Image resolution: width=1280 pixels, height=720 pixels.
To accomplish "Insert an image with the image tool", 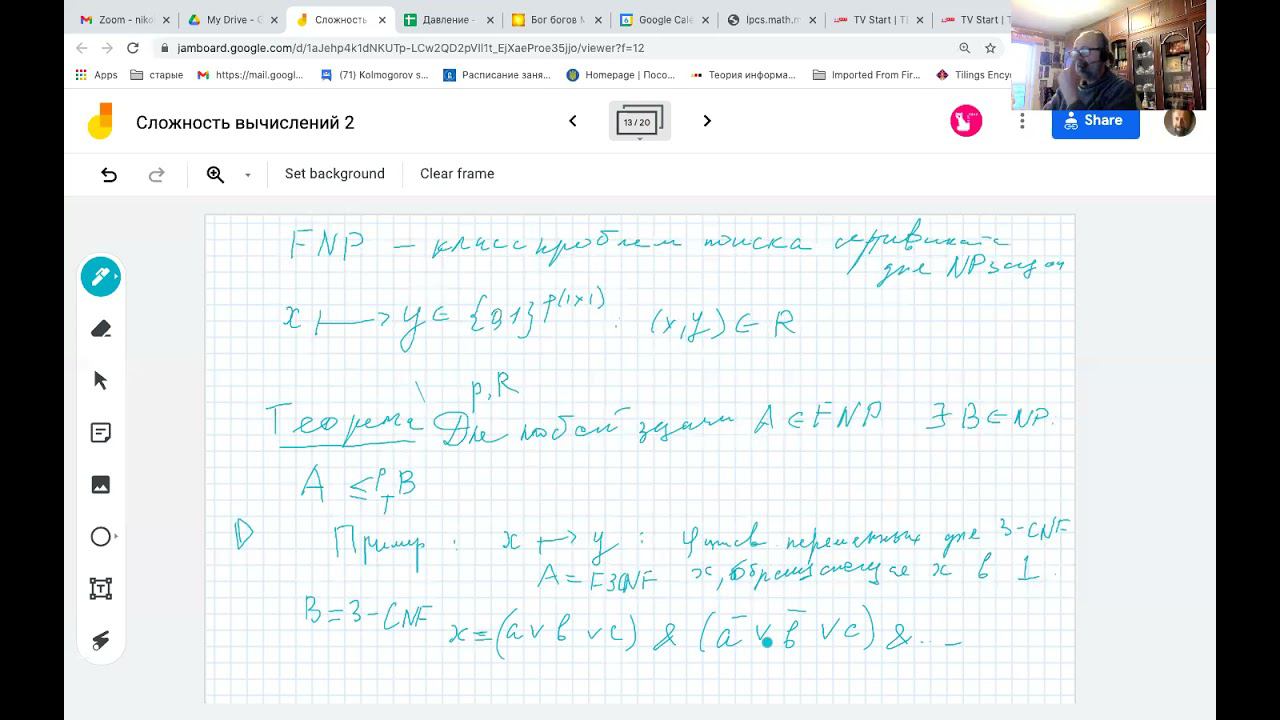I will 101,485.
